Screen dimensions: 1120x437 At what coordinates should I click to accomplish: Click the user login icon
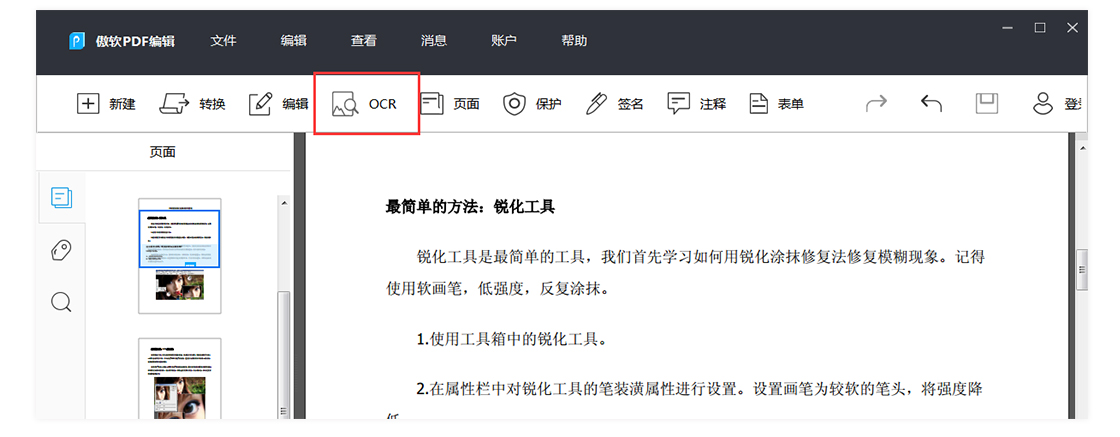point(1043,104)
